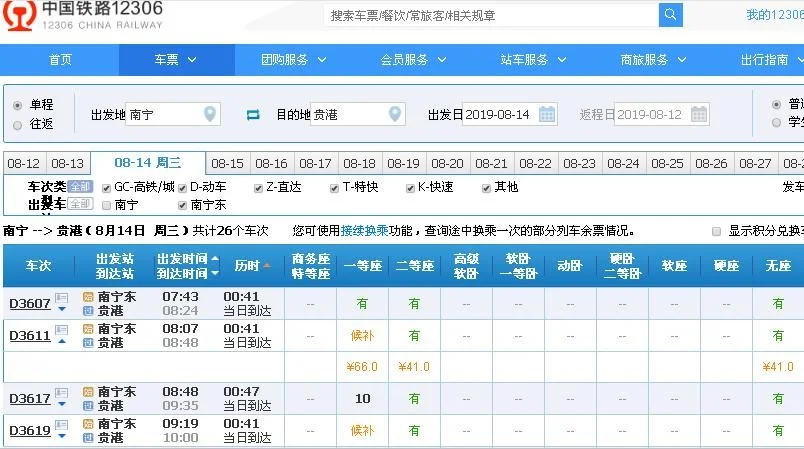The width and height of the screenshot is (804, 449).
Task: Expand price details arrow for D3607
Action: pos(62,309)
